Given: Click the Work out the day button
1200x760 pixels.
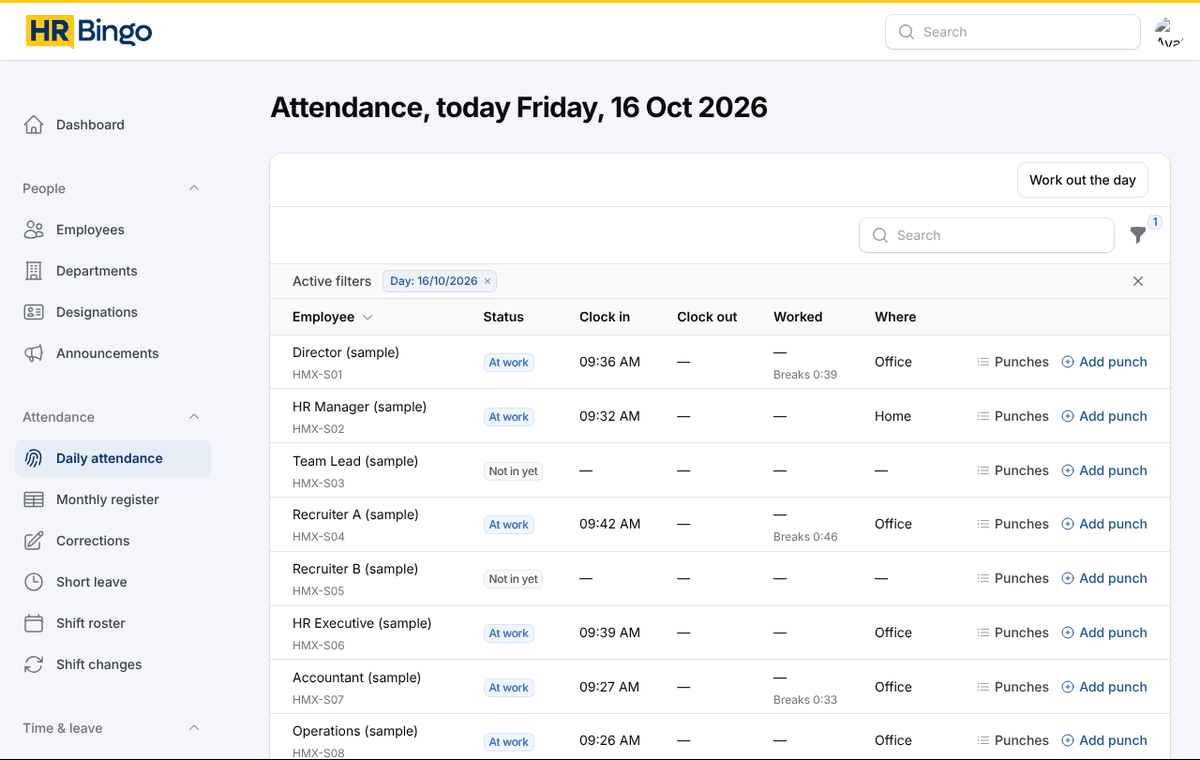Looking at the screenshot, I should click(x=1083, y=180).
